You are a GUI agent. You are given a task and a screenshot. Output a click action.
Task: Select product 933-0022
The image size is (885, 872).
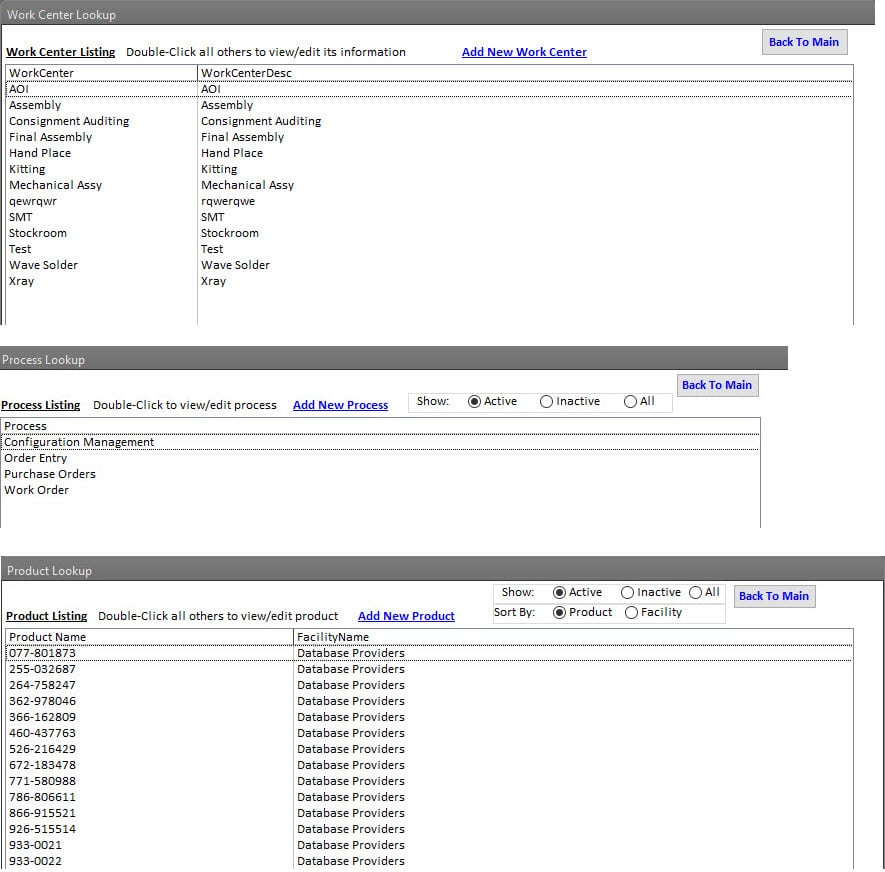[x=429, y=861]
